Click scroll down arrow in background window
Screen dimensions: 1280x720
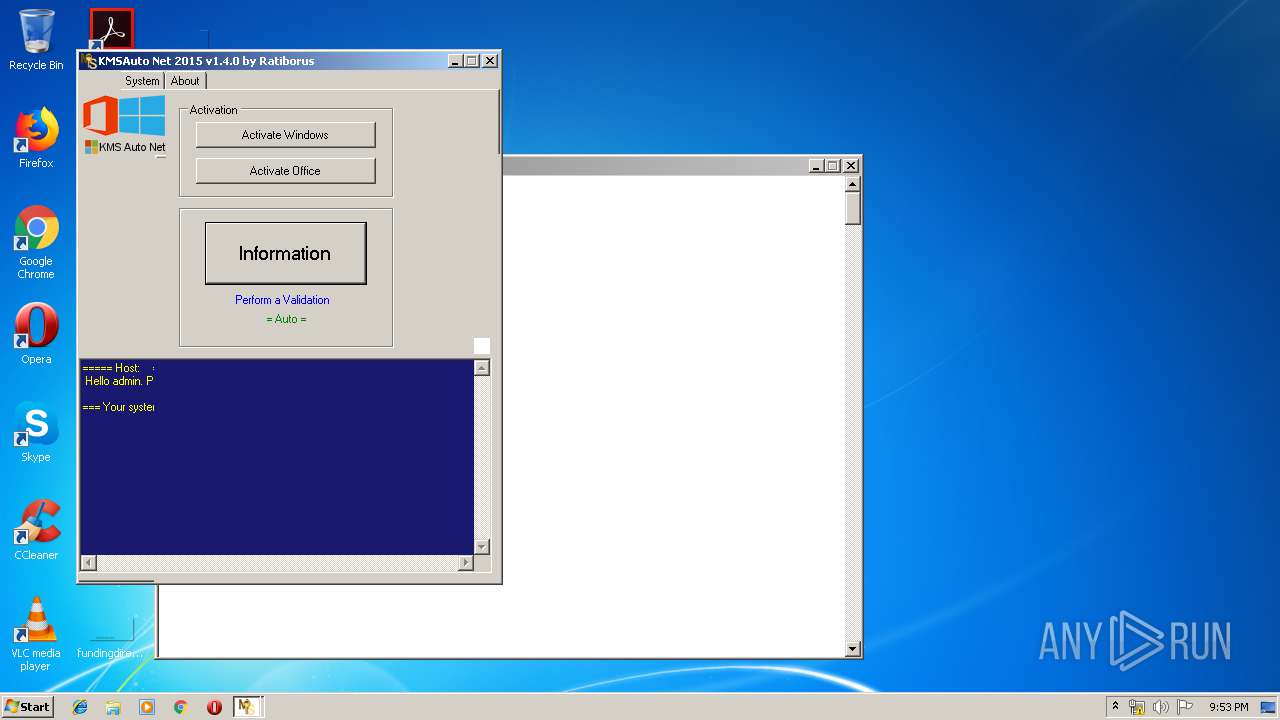click(x=853, y=649)
